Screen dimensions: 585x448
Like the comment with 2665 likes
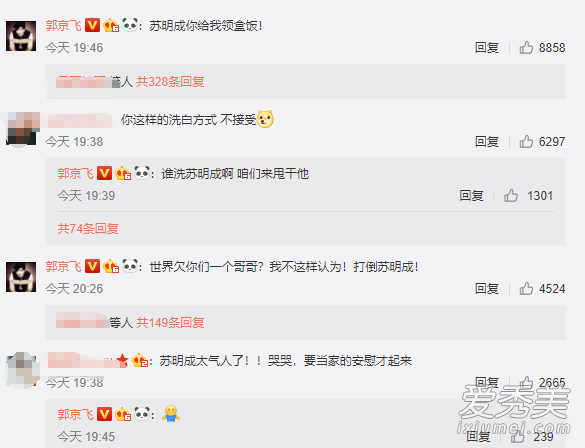526,382
